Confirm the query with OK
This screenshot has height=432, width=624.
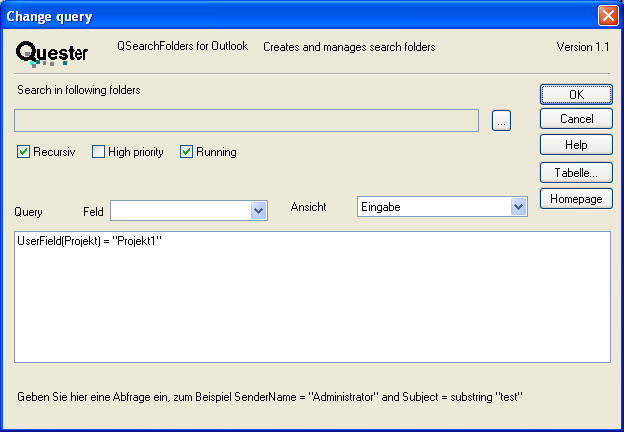(x=576, y=94)
